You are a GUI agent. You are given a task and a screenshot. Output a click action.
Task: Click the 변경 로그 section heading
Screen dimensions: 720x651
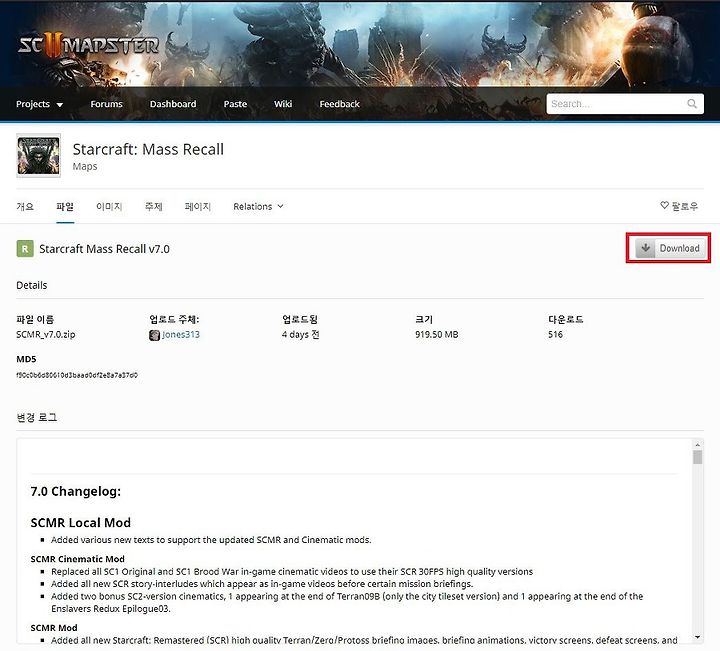[x=37, y=418]
